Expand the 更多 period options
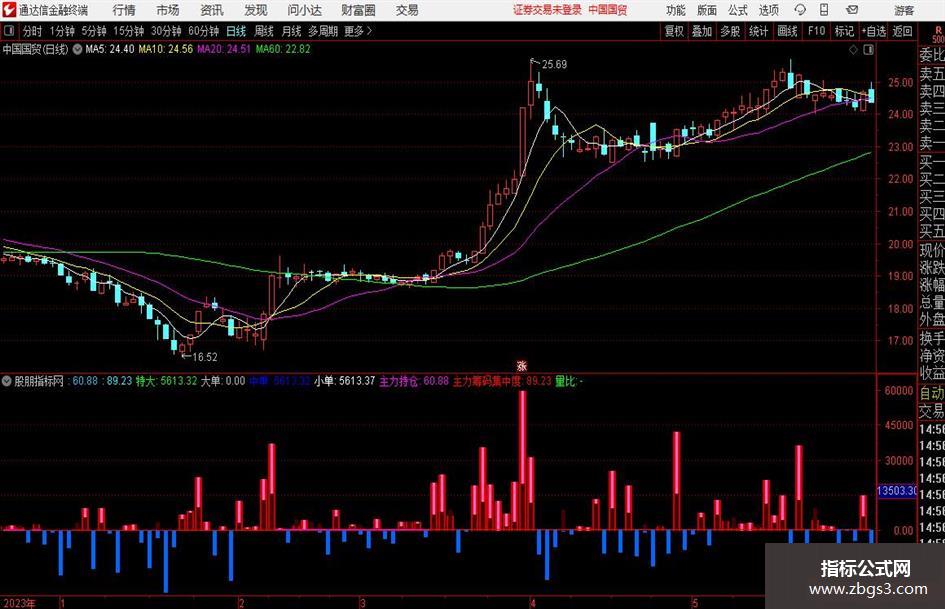Screen dimensions: 945x609 click(358, 31)
